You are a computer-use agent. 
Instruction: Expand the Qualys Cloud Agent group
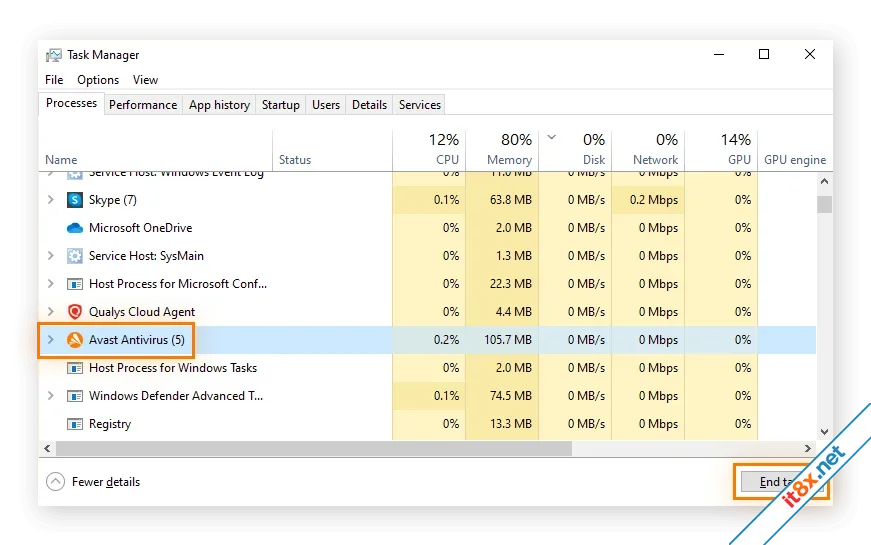tap(51, 311)
